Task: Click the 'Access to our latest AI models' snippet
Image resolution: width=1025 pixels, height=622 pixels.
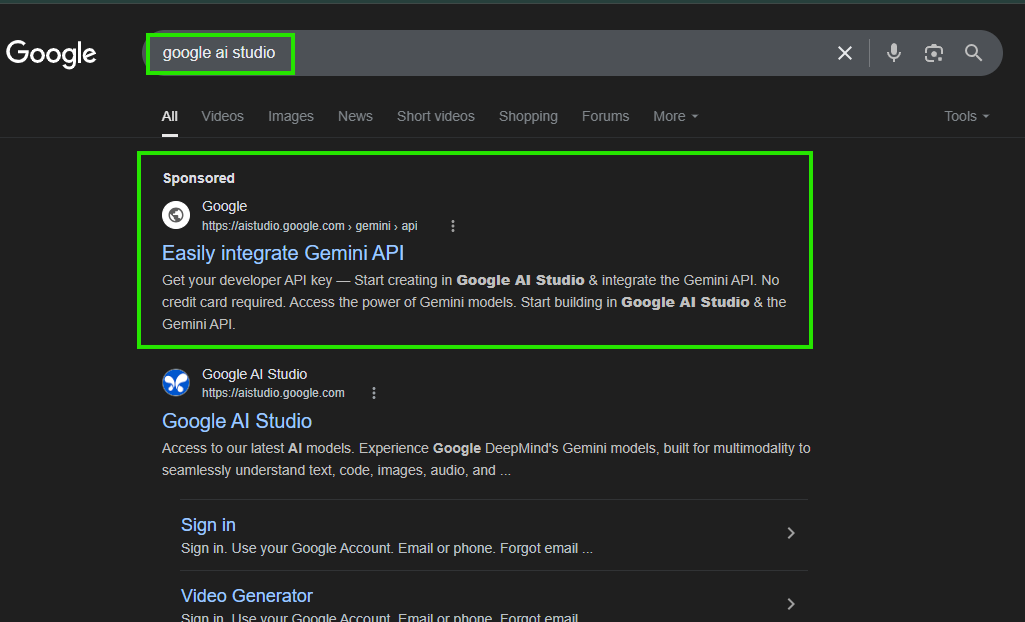Action: click(486, 459)
